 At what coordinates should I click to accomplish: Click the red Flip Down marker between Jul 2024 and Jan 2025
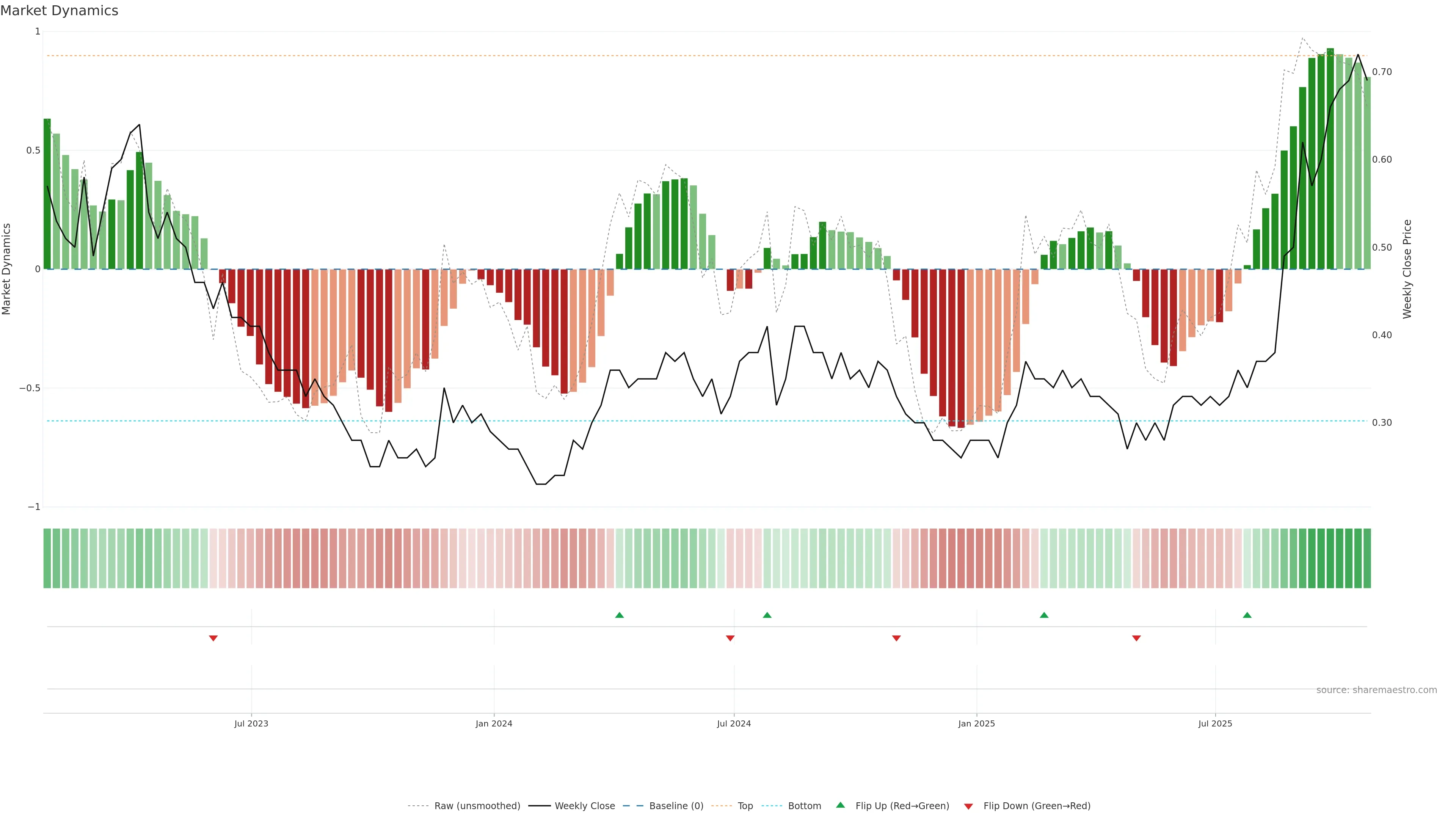(896, 638)
